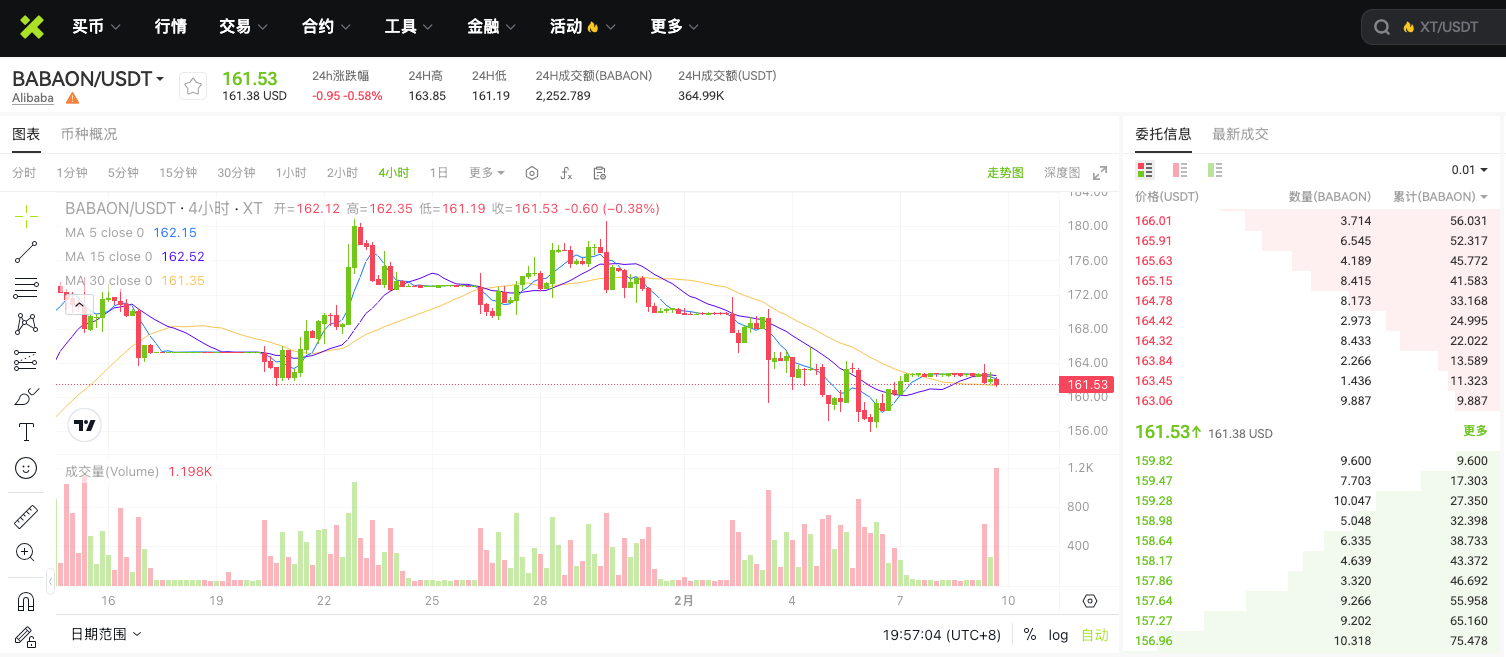Open the 日期范围 date range dropdown
The height and width of the screenshot is (657, 1506).
coord(106,634)
